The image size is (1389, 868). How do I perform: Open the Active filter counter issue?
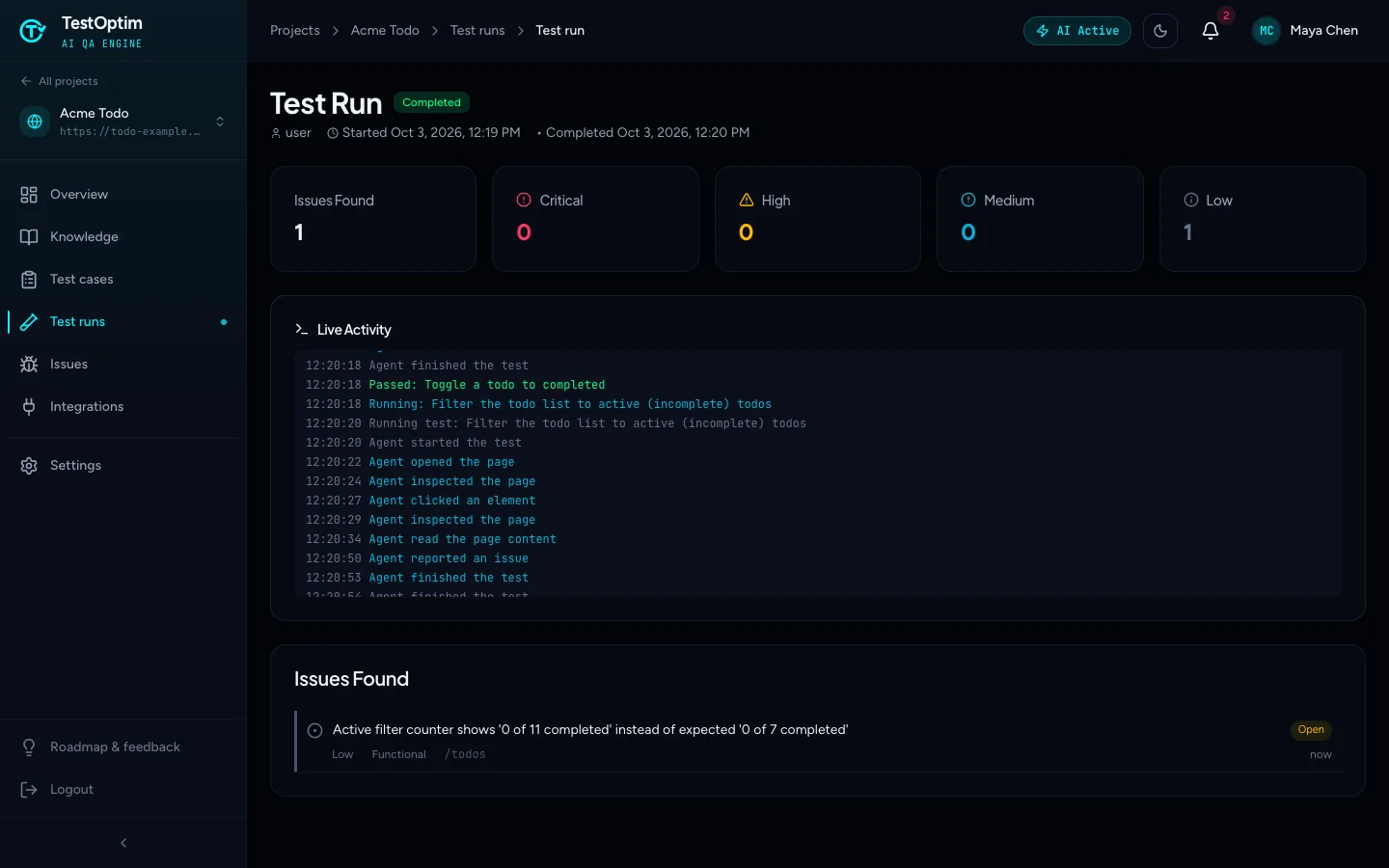click(x=590, y=730)
